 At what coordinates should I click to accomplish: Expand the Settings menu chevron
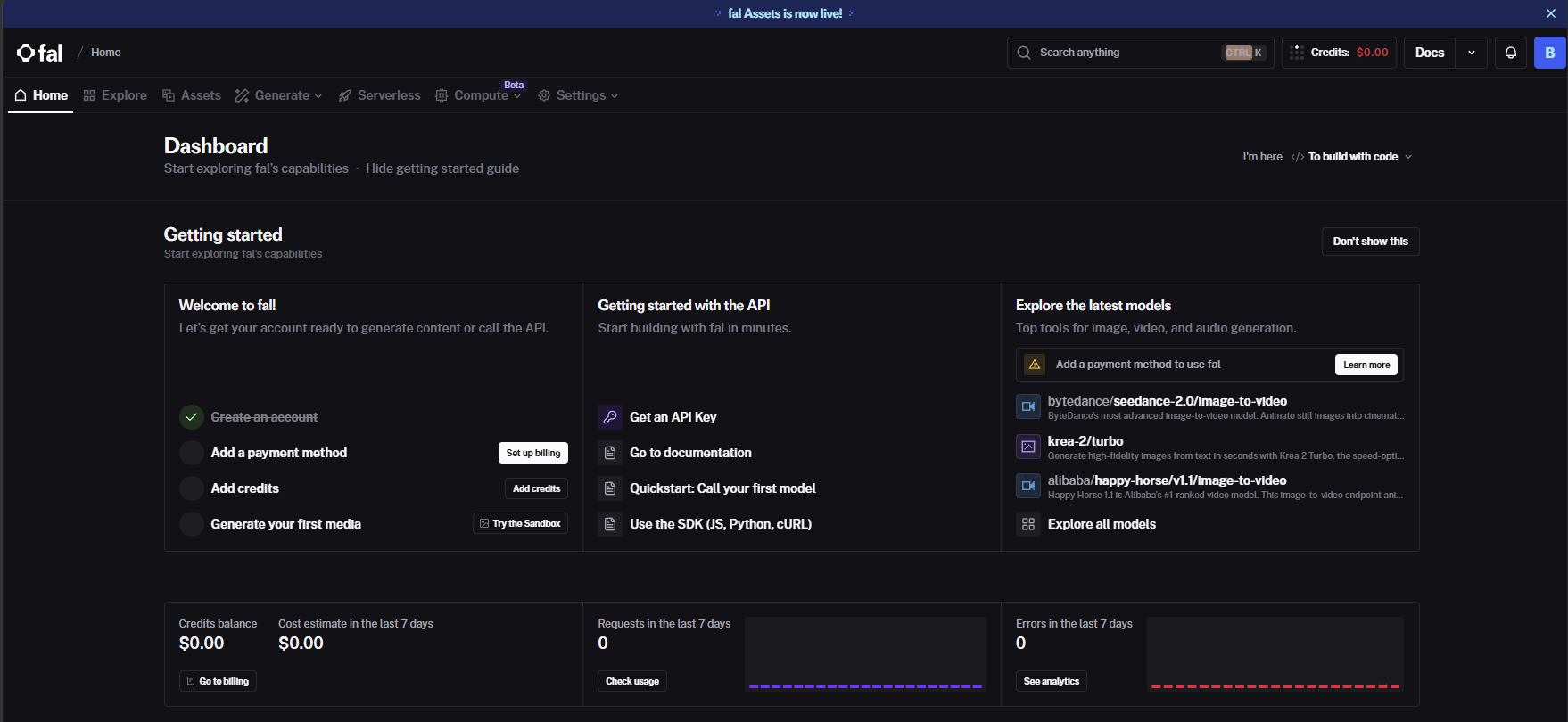[615, 96]
